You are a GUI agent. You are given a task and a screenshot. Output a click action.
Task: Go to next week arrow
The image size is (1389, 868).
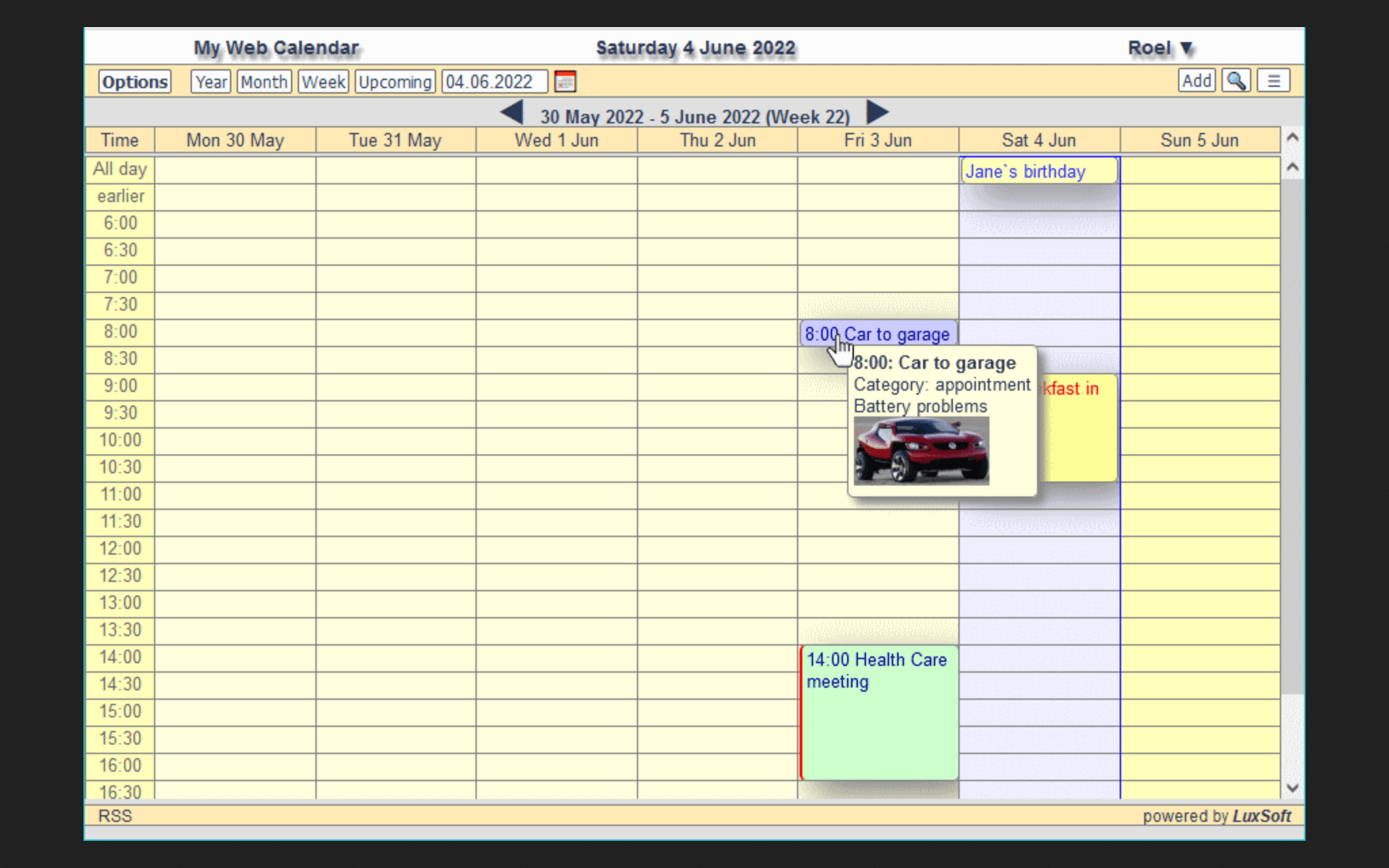click(877, 113)
